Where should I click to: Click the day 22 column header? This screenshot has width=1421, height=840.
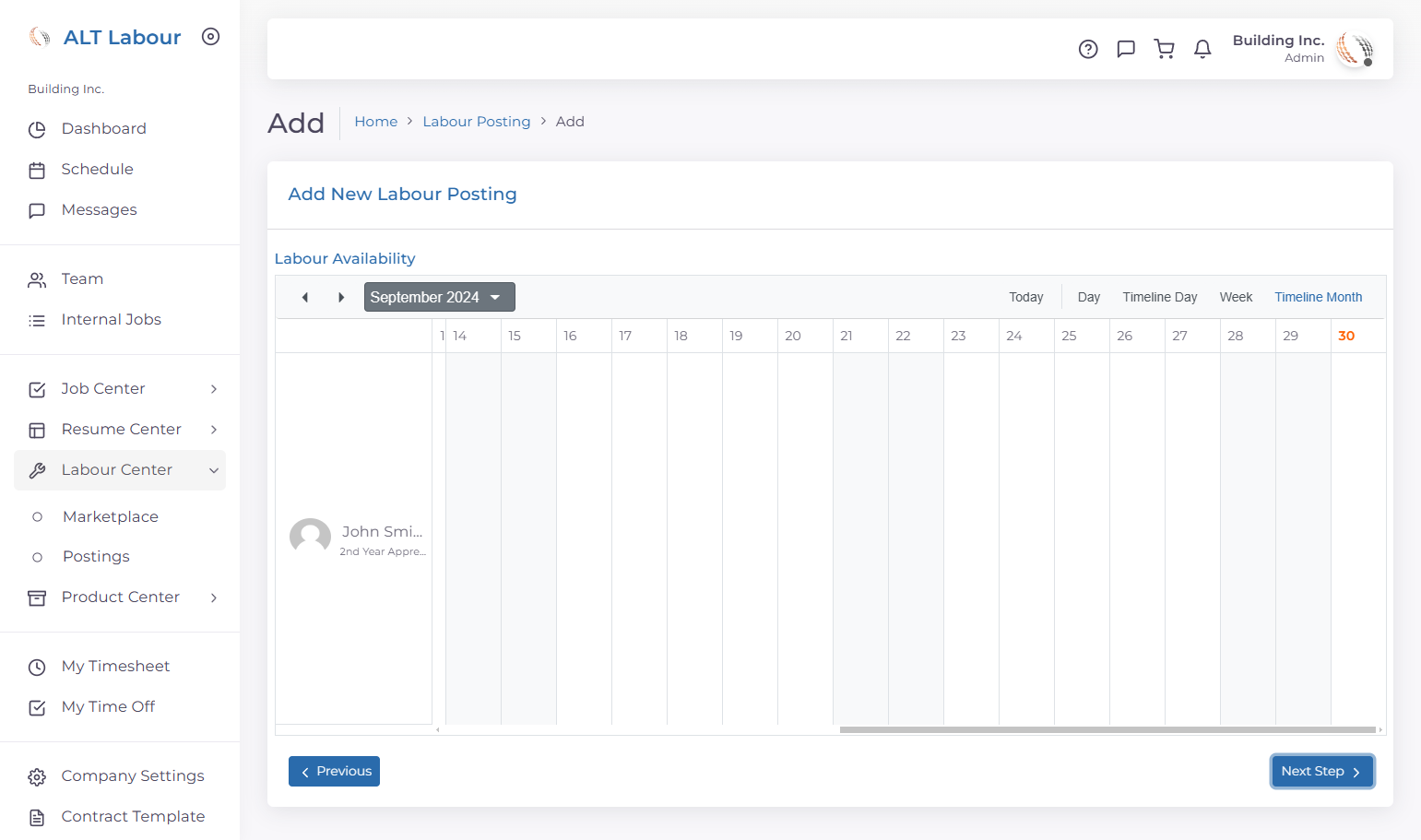(x=916, y=336)
